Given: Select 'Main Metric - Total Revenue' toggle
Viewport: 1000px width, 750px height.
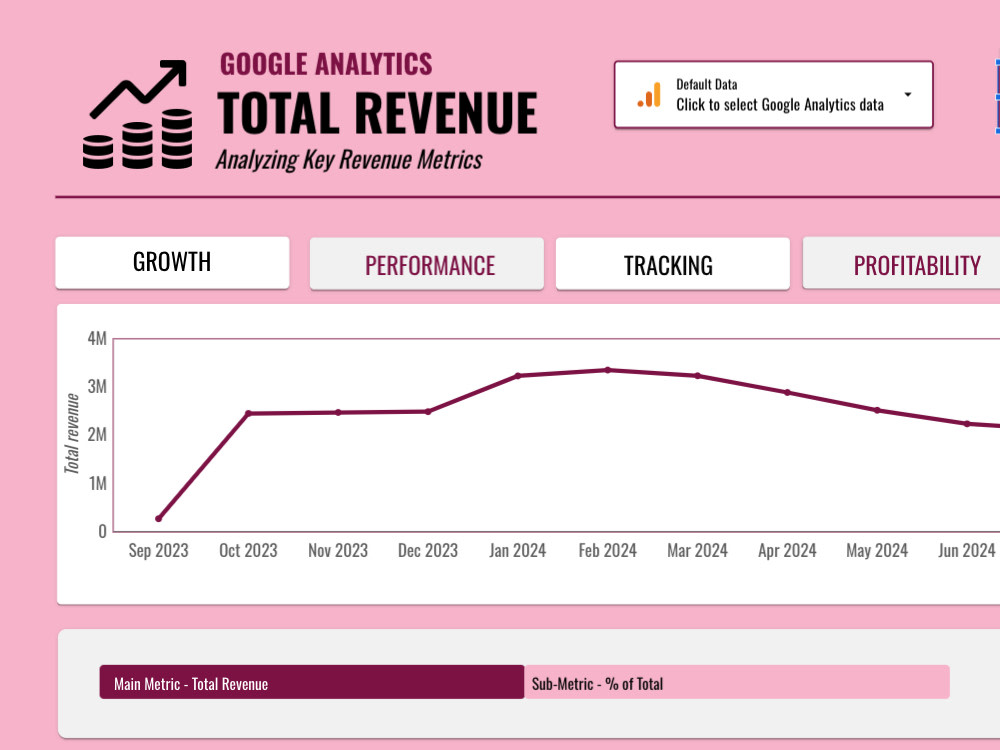Looking at the screenshot, I should point(310,683).
